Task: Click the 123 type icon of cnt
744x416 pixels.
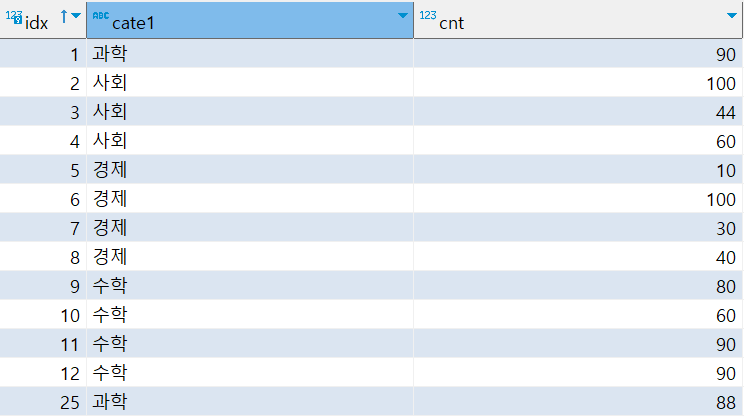Action: [428, 15]
